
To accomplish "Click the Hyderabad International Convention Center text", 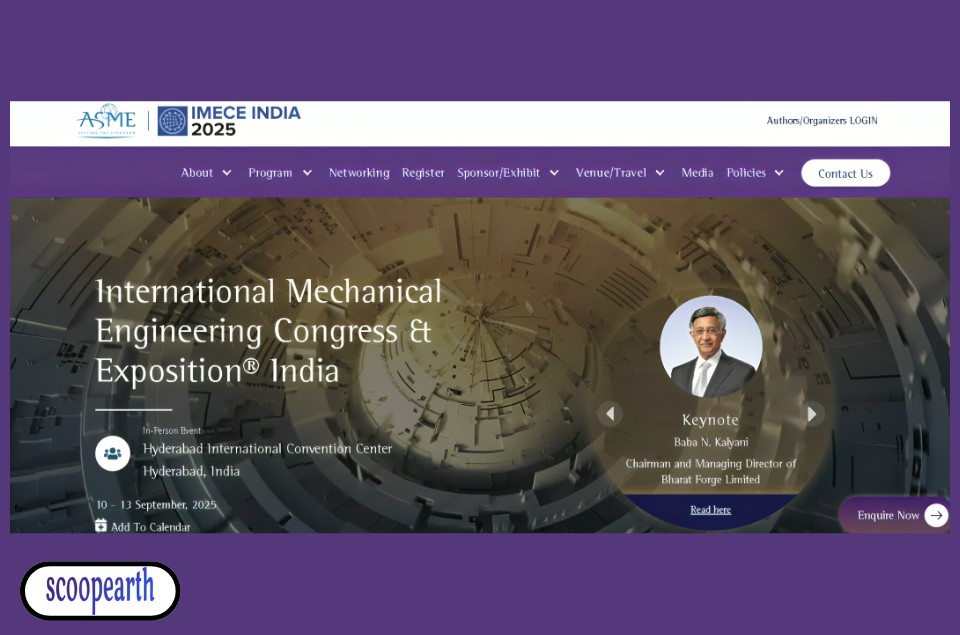I will point(268,448).
